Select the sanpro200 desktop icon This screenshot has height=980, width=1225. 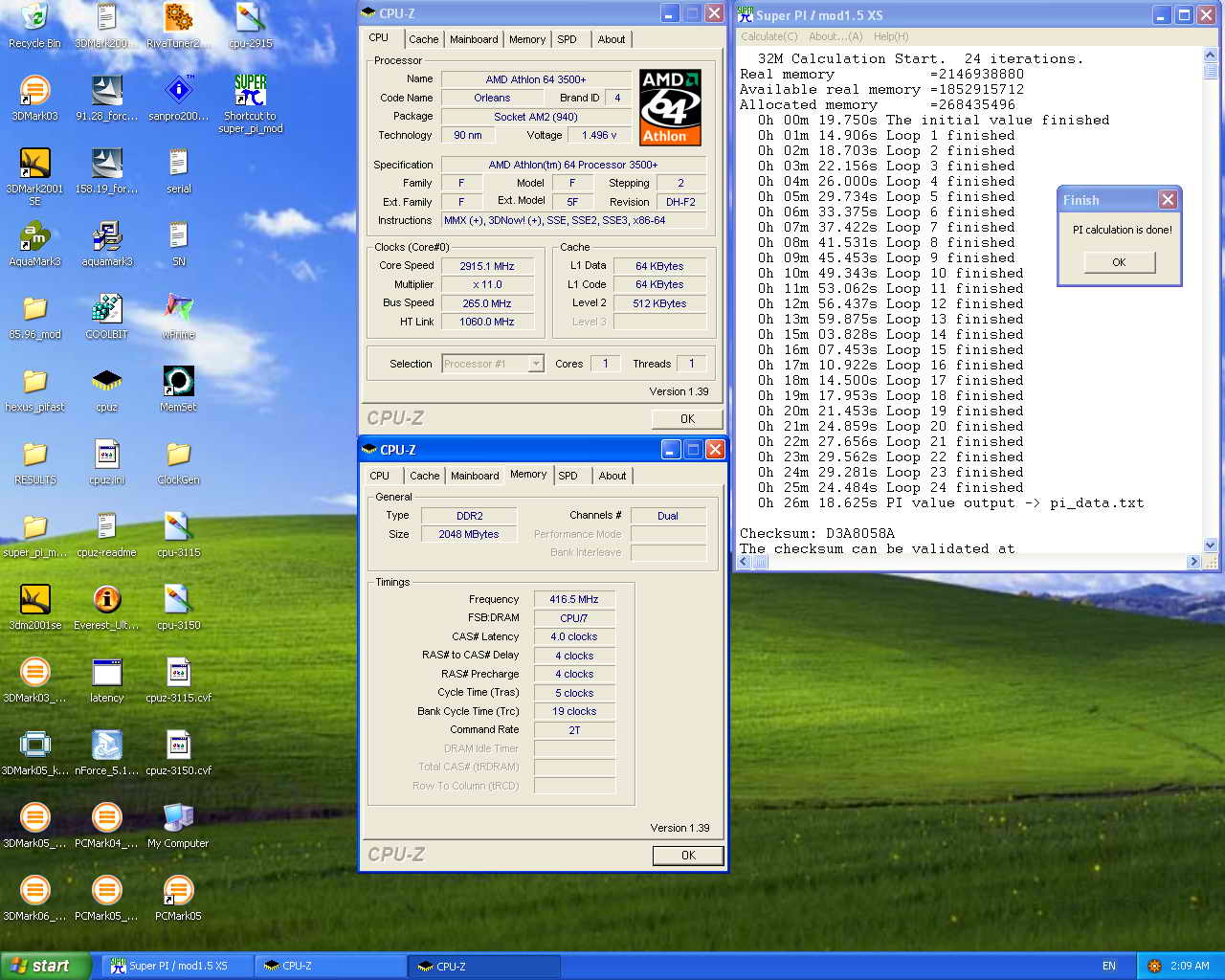178,99
